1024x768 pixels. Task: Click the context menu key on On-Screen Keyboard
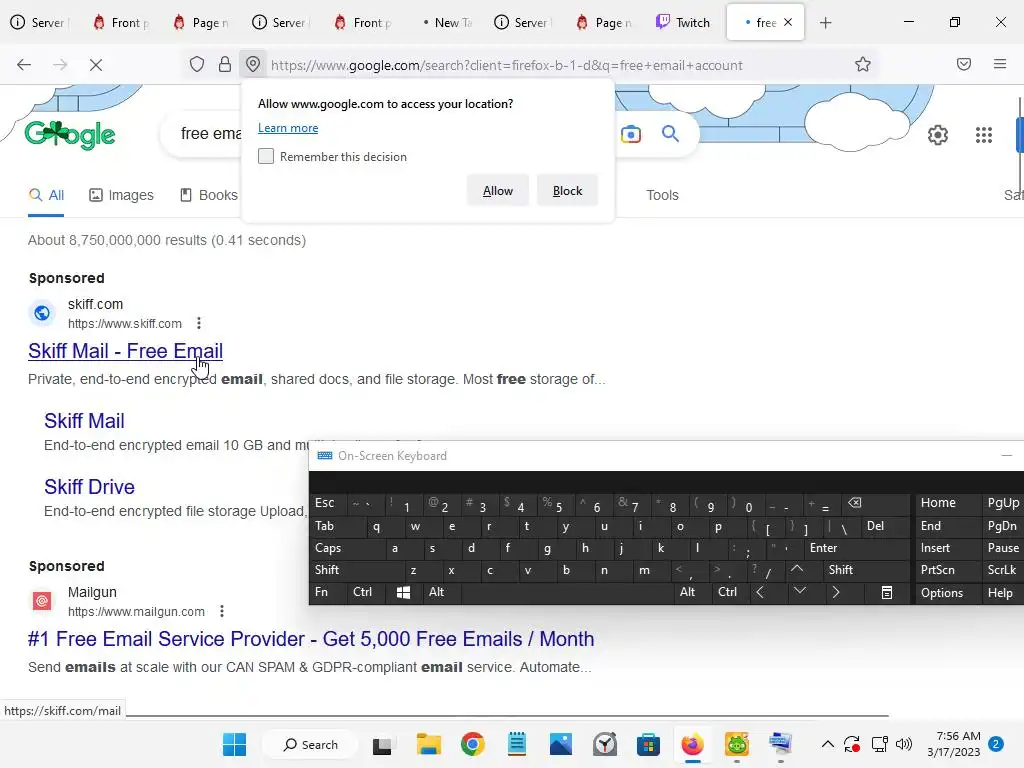coord(887,592)
